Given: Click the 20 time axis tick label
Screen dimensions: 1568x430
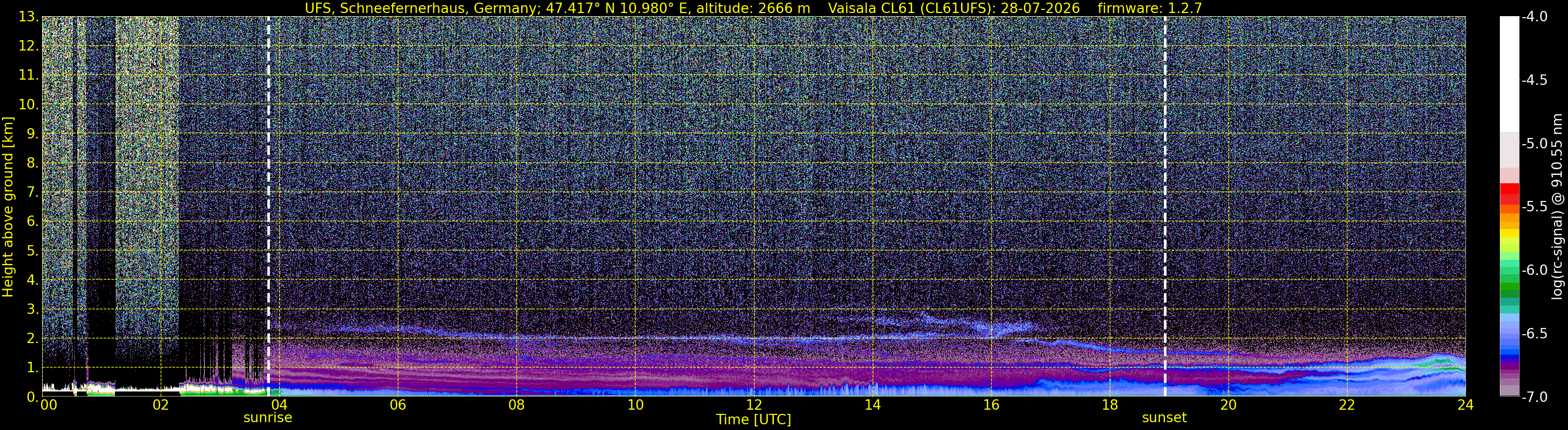Looking at the screenshot, I should click(x=1228, y=405).
